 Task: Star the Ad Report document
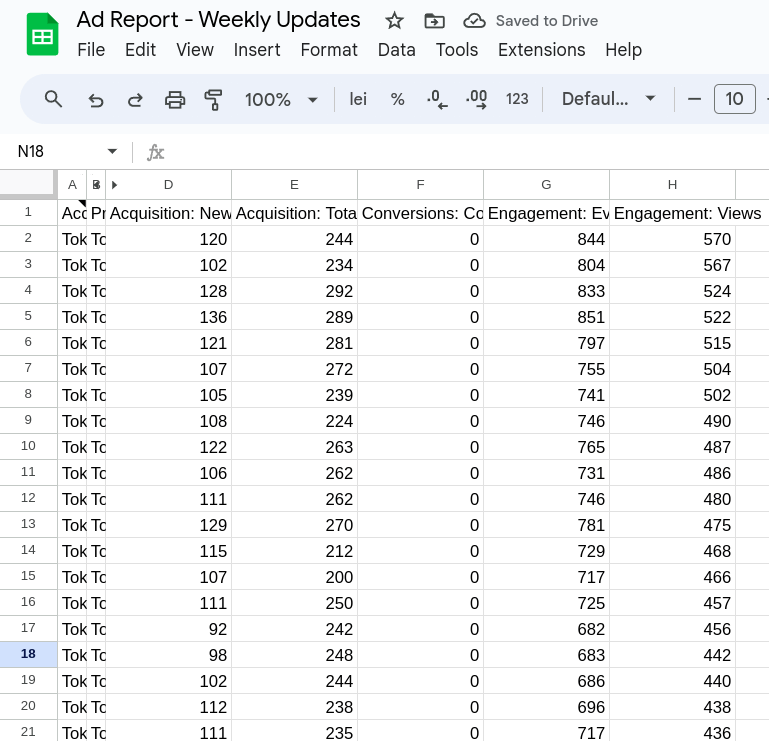point(394,21)
